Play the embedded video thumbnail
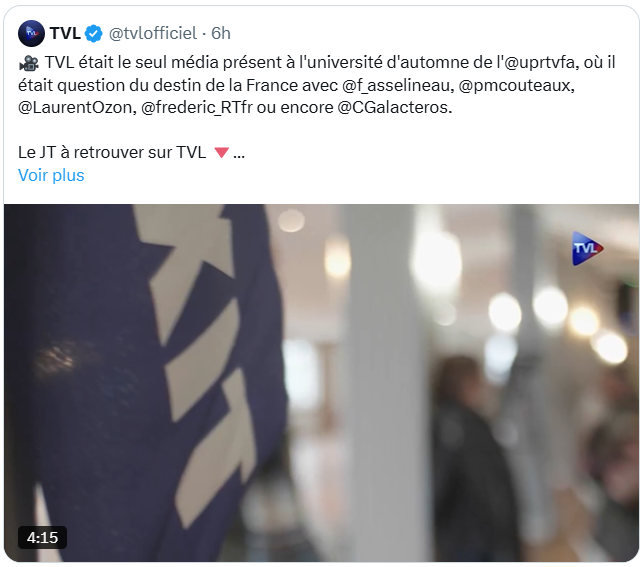The width and height of the screenshot is (642, 567). point(321,383)
